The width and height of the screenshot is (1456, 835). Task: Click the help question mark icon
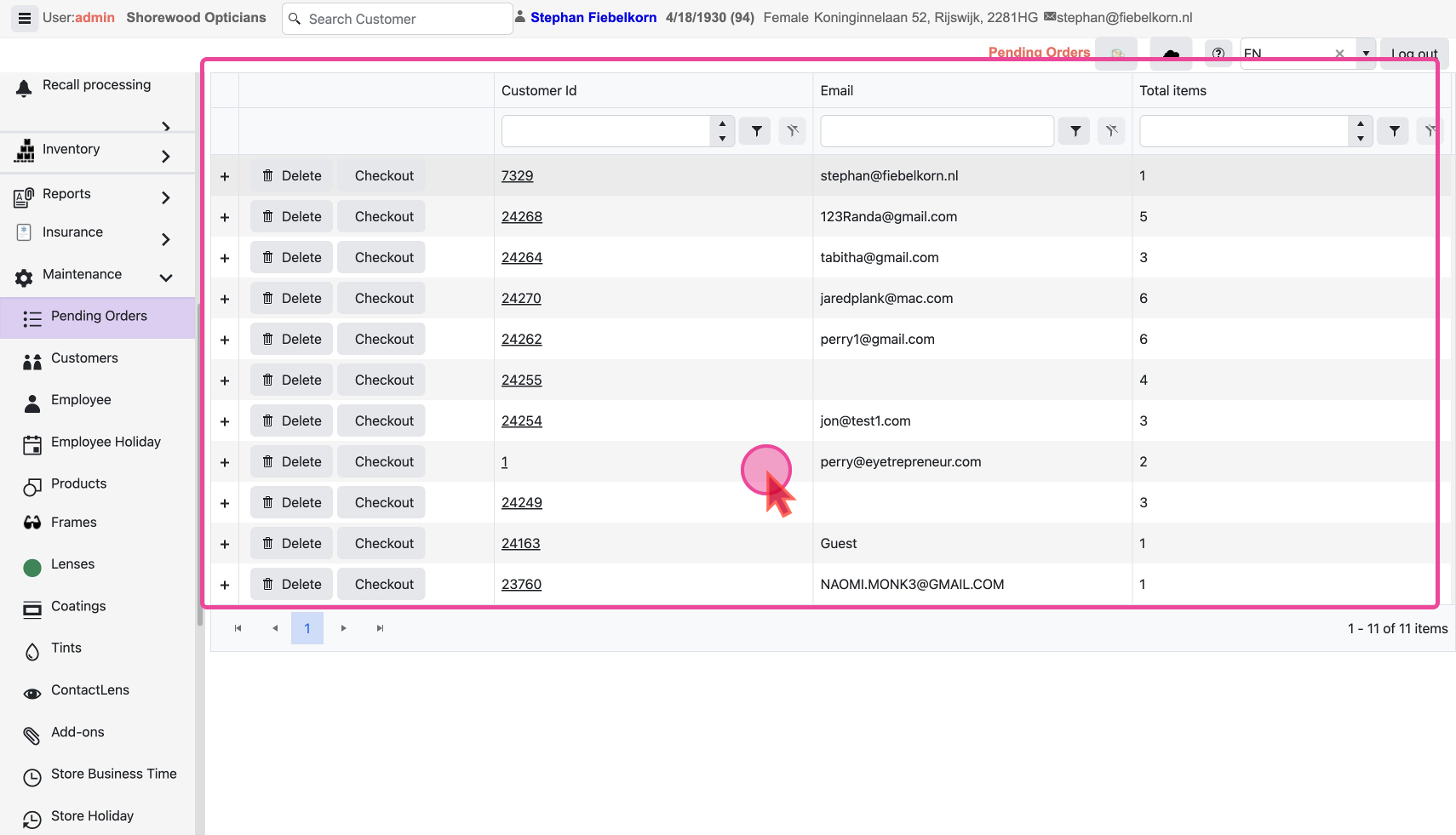click(1218, 54)
